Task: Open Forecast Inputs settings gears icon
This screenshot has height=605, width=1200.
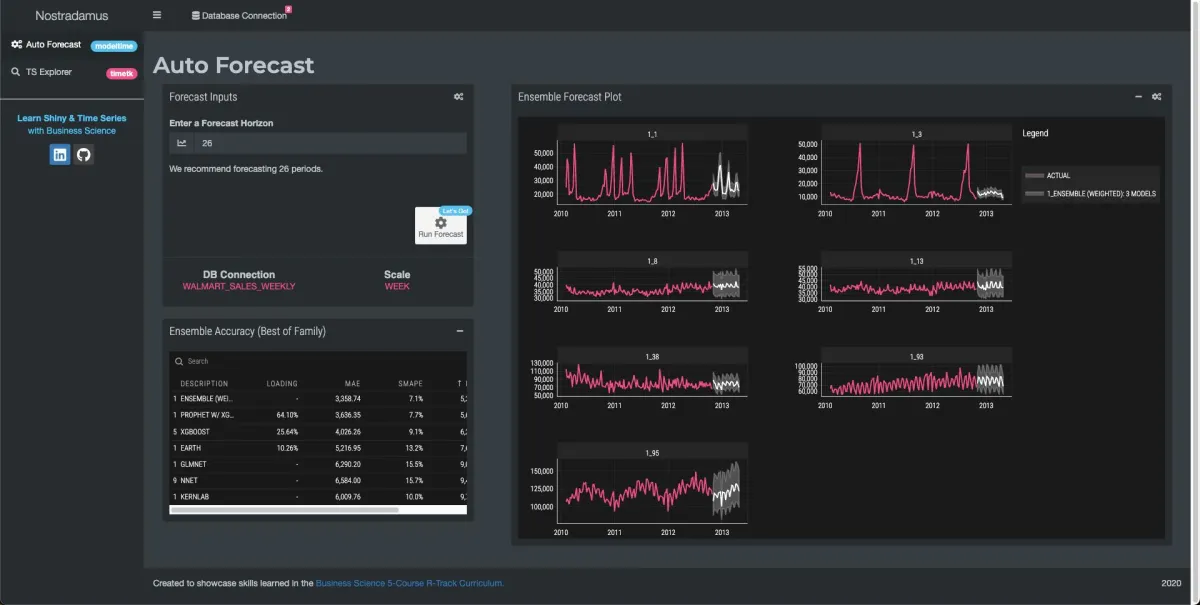Action: tap(458, 97)
